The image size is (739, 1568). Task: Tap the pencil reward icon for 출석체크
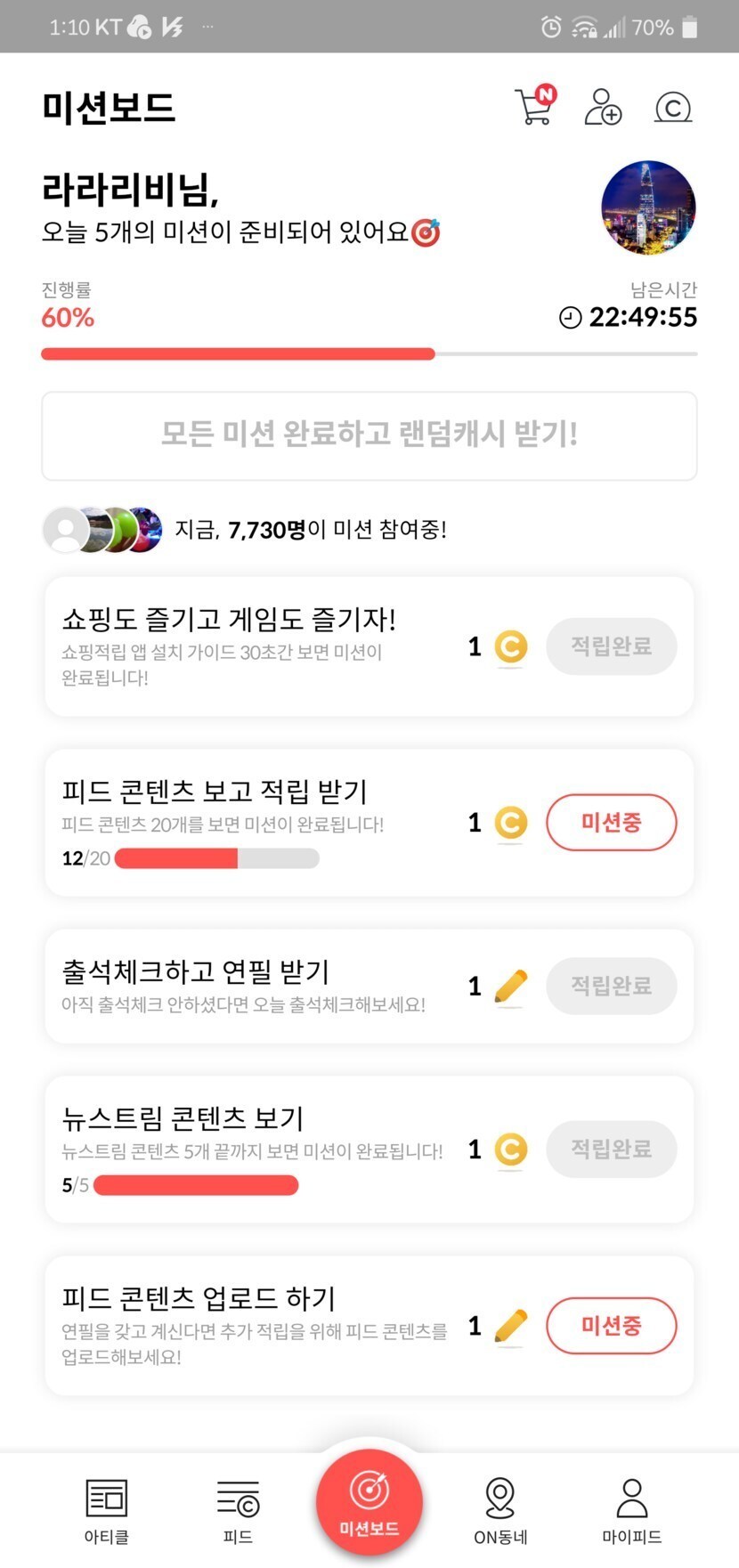(x=510, y=987)
